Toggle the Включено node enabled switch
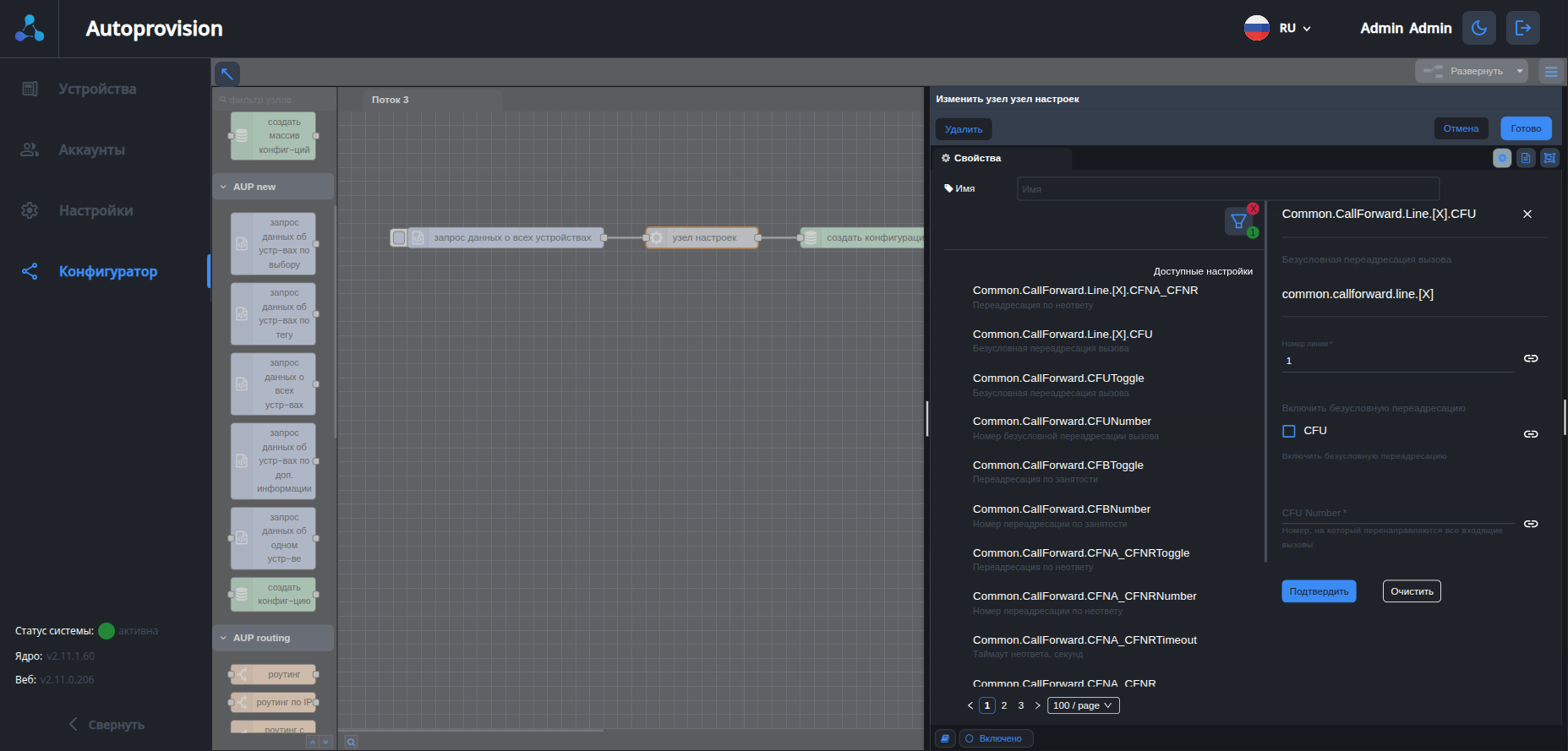This screenshot has width=1568, height=751. [x=995, y=738]
